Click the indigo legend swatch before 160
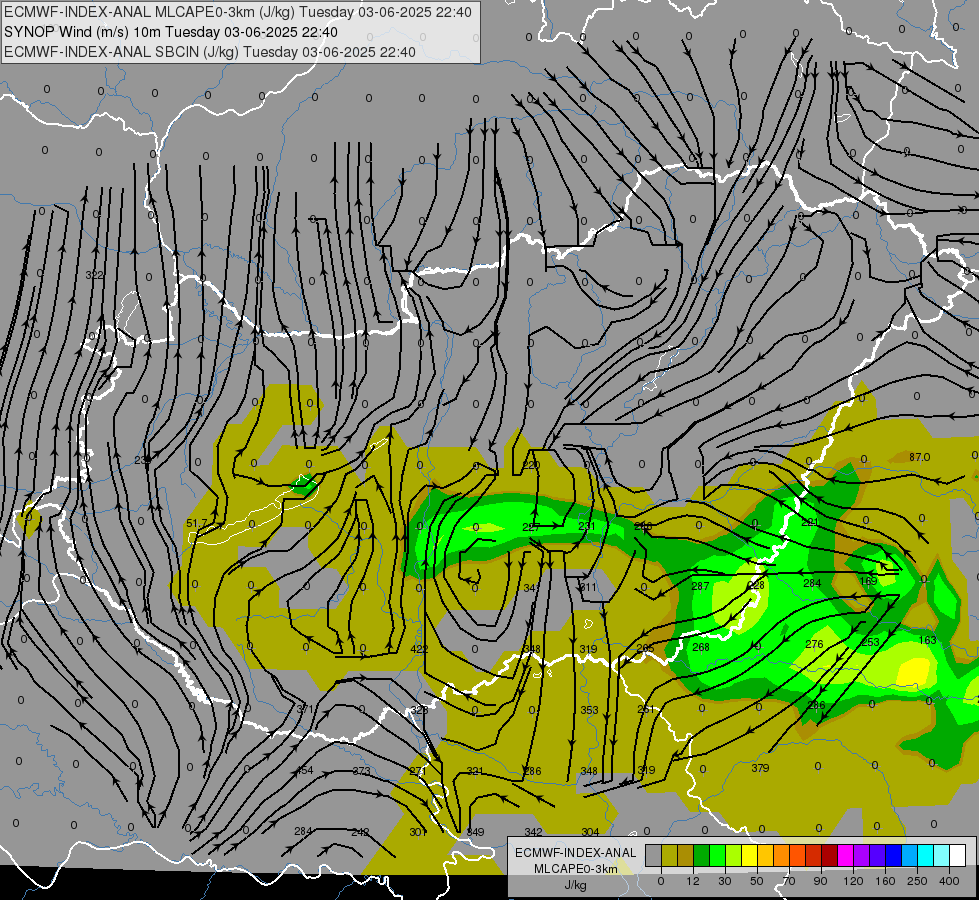Viewport: 979px width, 900px height. coord(878,855)
